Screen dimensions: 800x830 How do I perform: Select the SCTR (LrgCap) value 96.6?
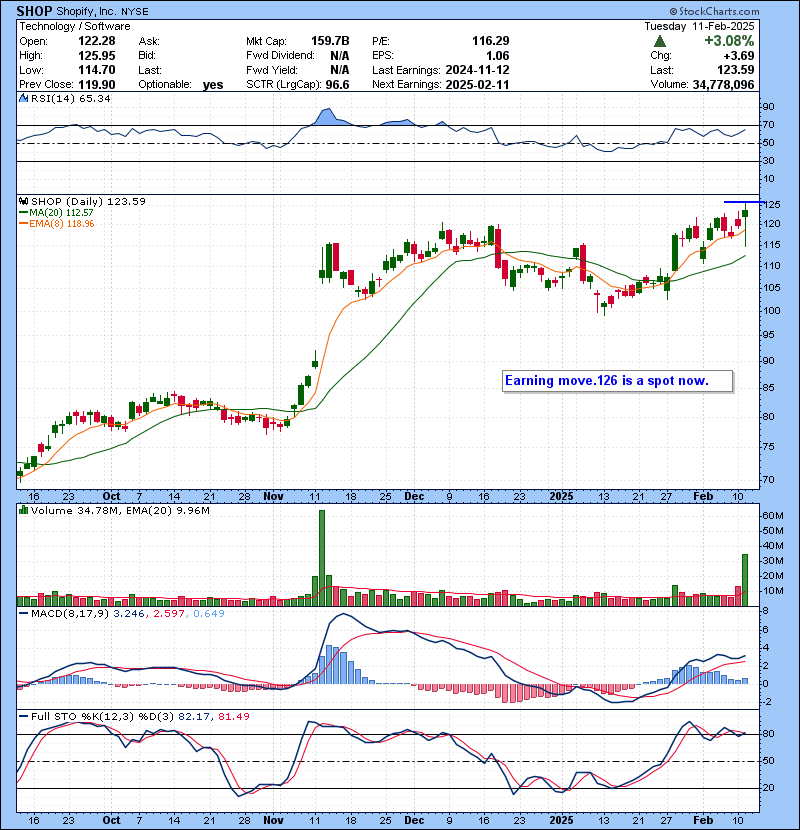(x=337, y=84)
